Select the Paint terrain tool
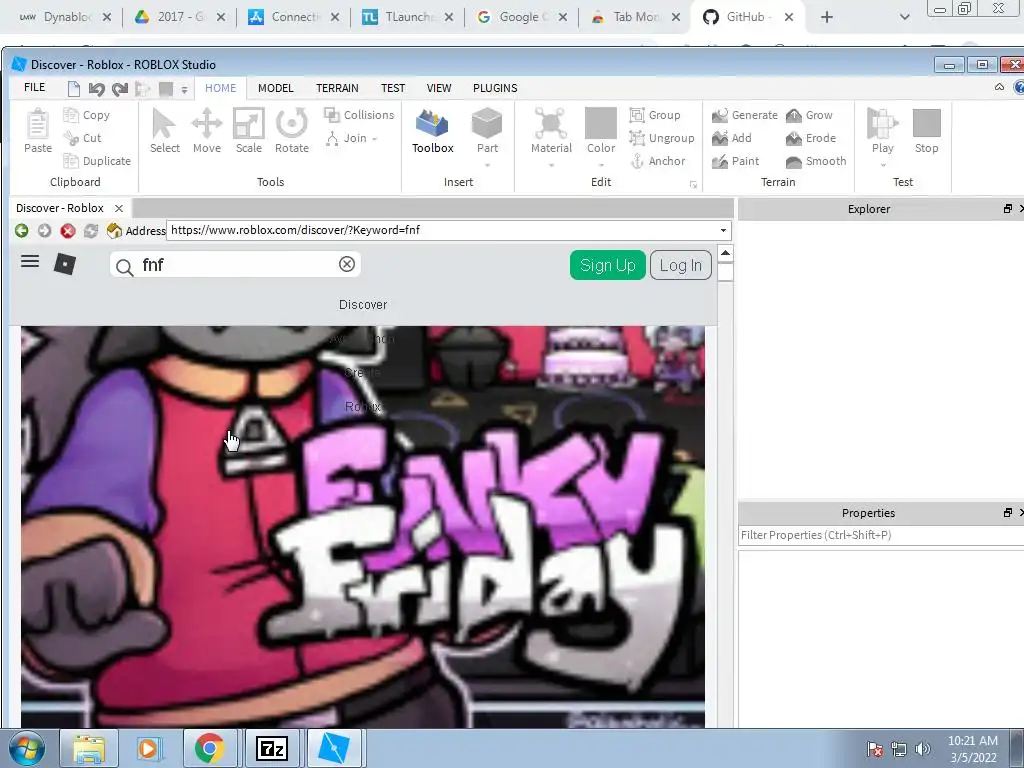1024x768 pixels. [735, 161]
